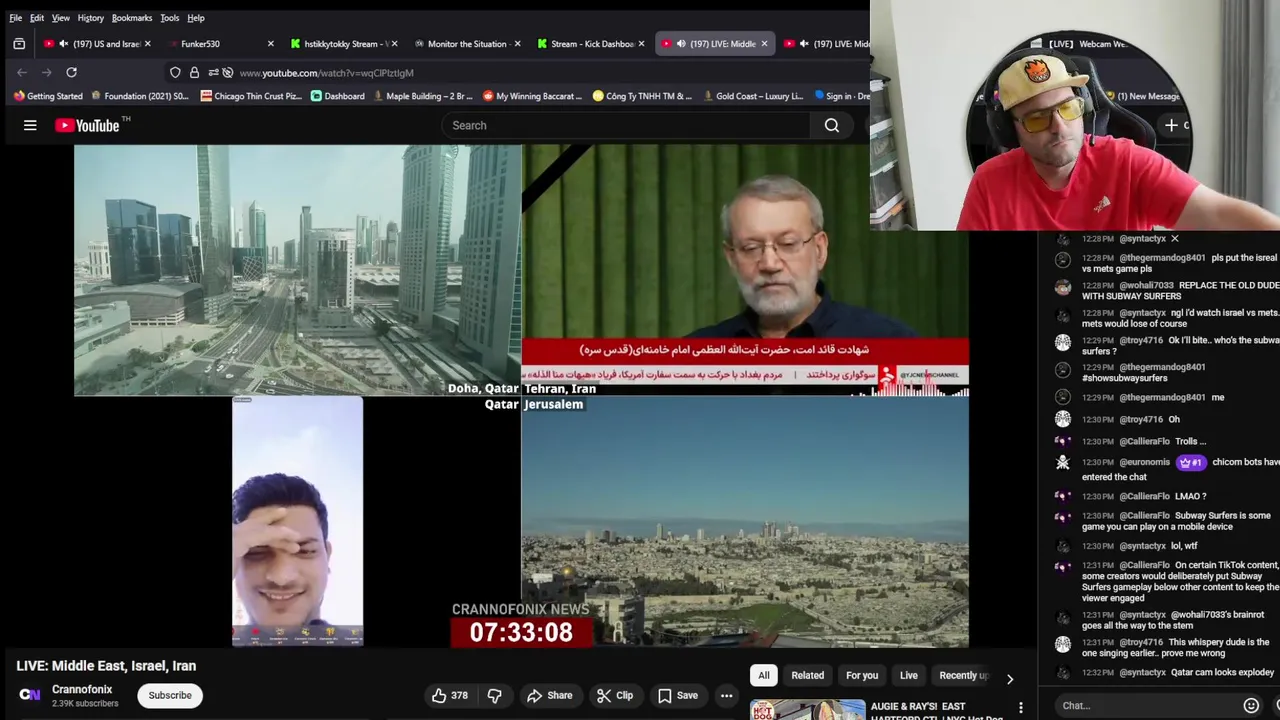Open AUGIE & RAY'S video thumbnail
This screenshot has height=720, width=1280.
click(808, 708)
